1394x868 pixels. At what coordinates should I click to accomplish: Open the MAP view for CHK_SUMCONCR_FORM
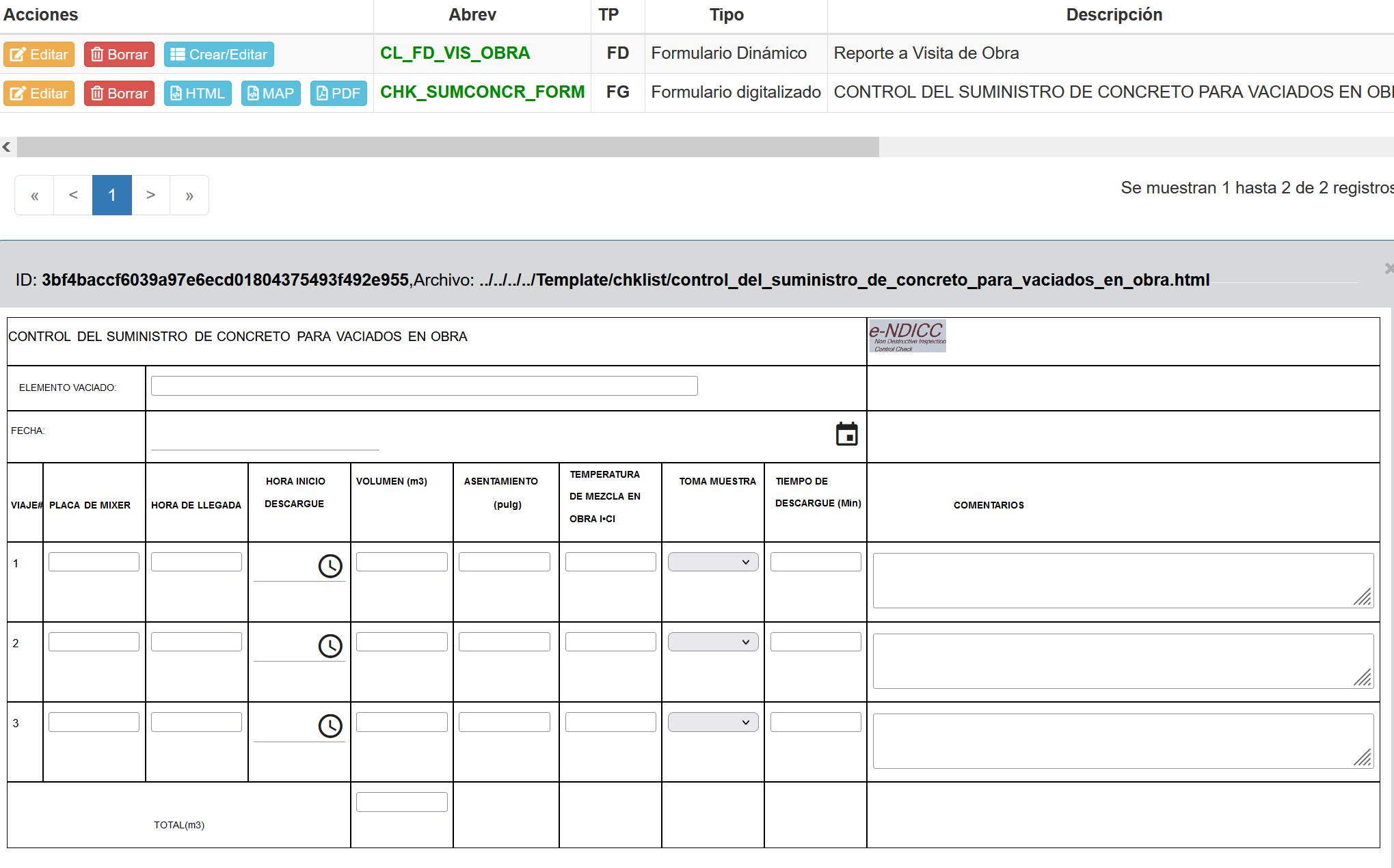click(x=271, y=94)
